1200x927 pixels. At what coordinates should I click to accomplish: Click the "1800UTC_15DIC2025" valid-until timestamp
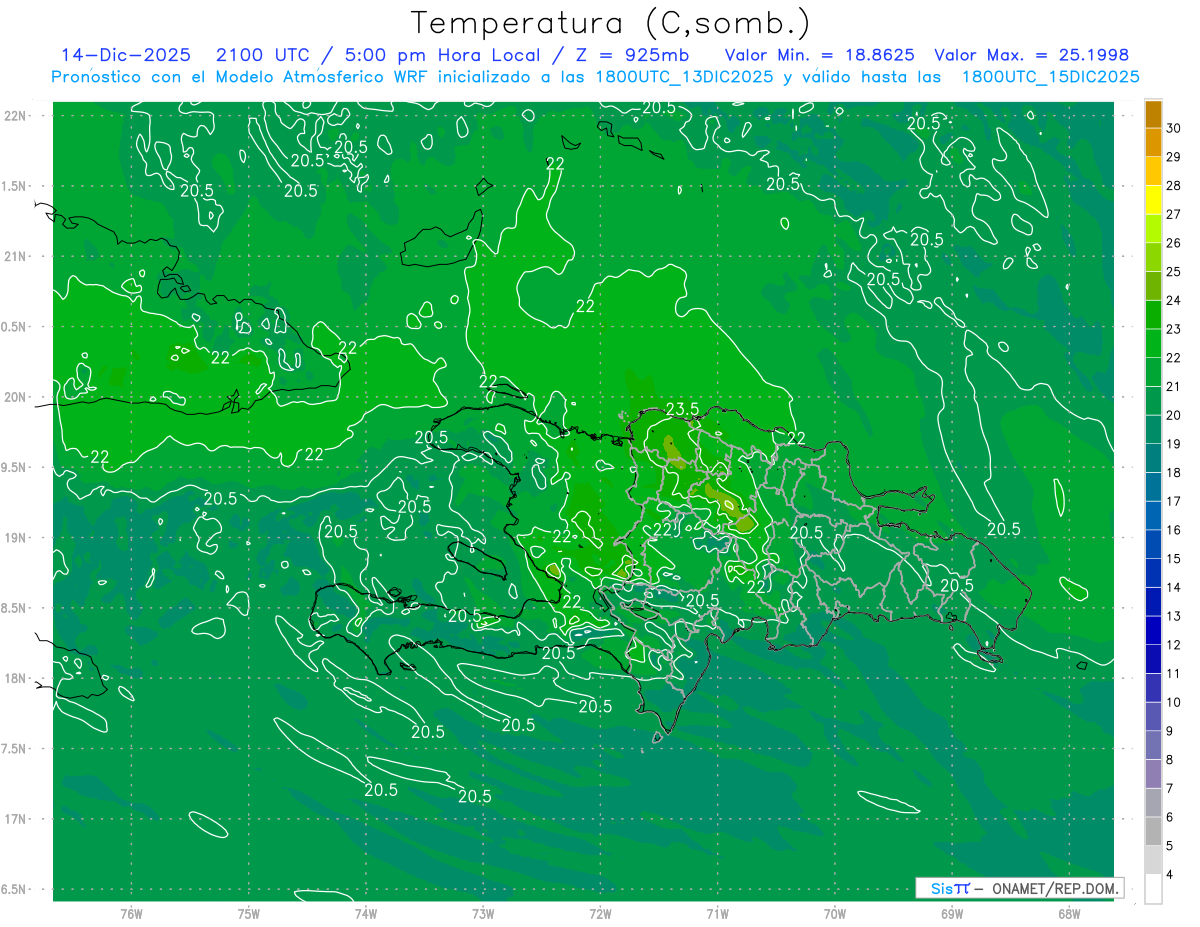pyautogui.click(x=1051, y=77)
